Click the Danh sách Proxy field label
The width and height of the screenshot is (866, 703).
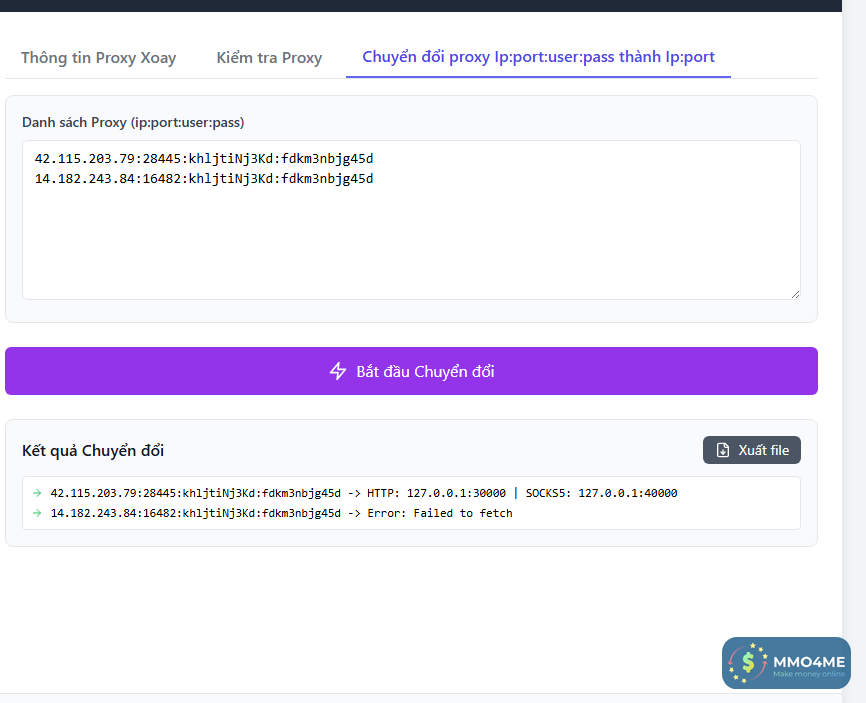point(133,122)
